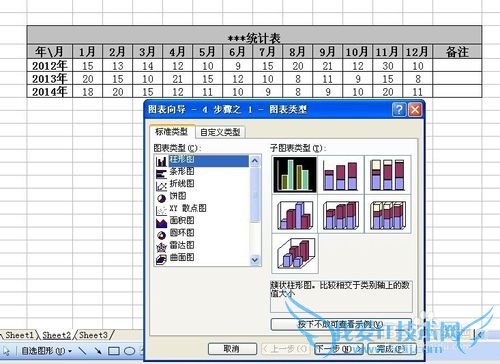Open the Sheet3 worksheet tab
This screenshot has width=500, height=364.
point(94,335)
